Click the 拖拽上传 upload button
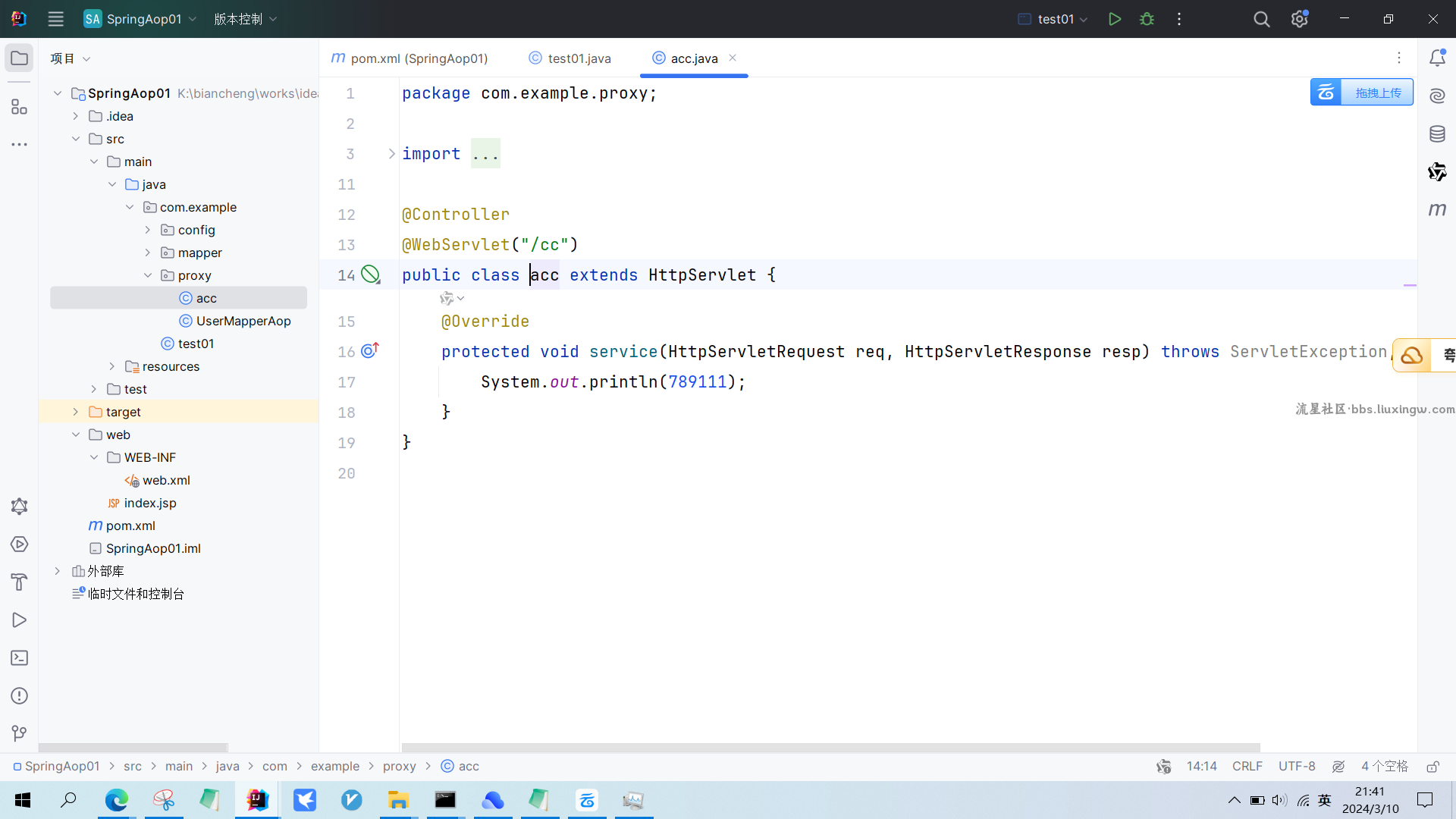This screenshot has width=1456, height=819. [x=1361, y=93]
